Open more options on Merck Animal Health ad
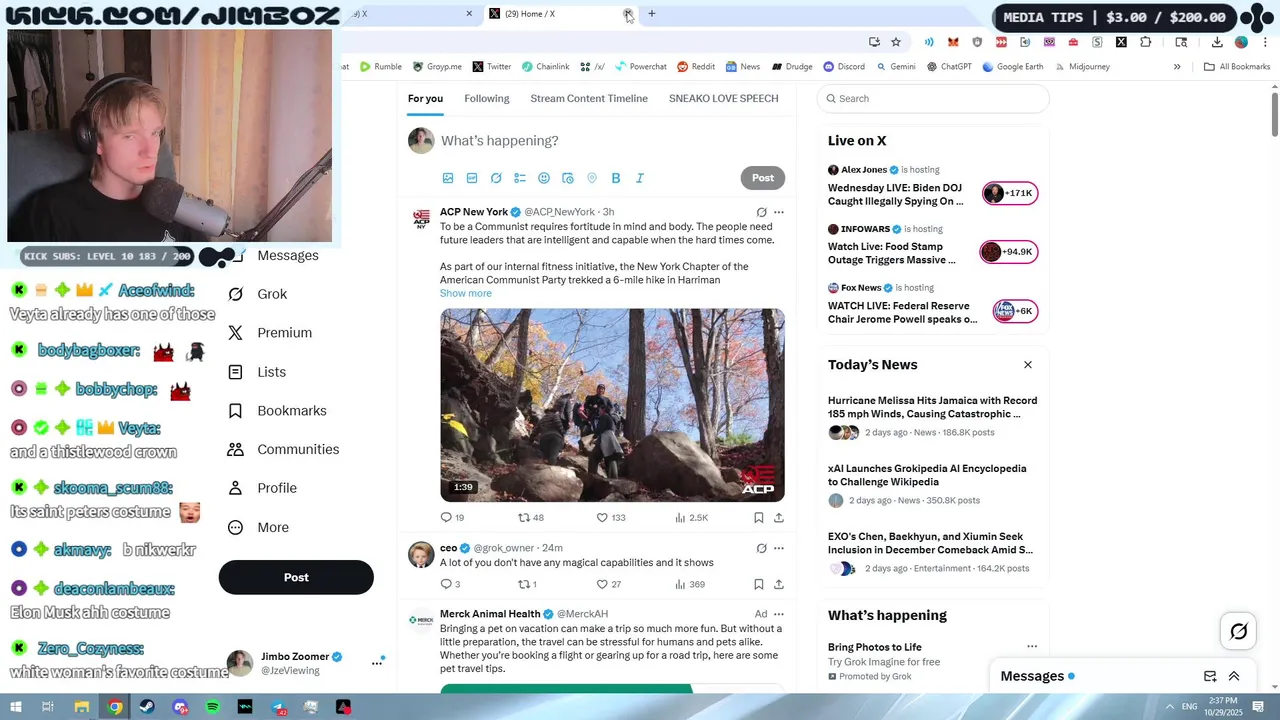 pos(779,614)
